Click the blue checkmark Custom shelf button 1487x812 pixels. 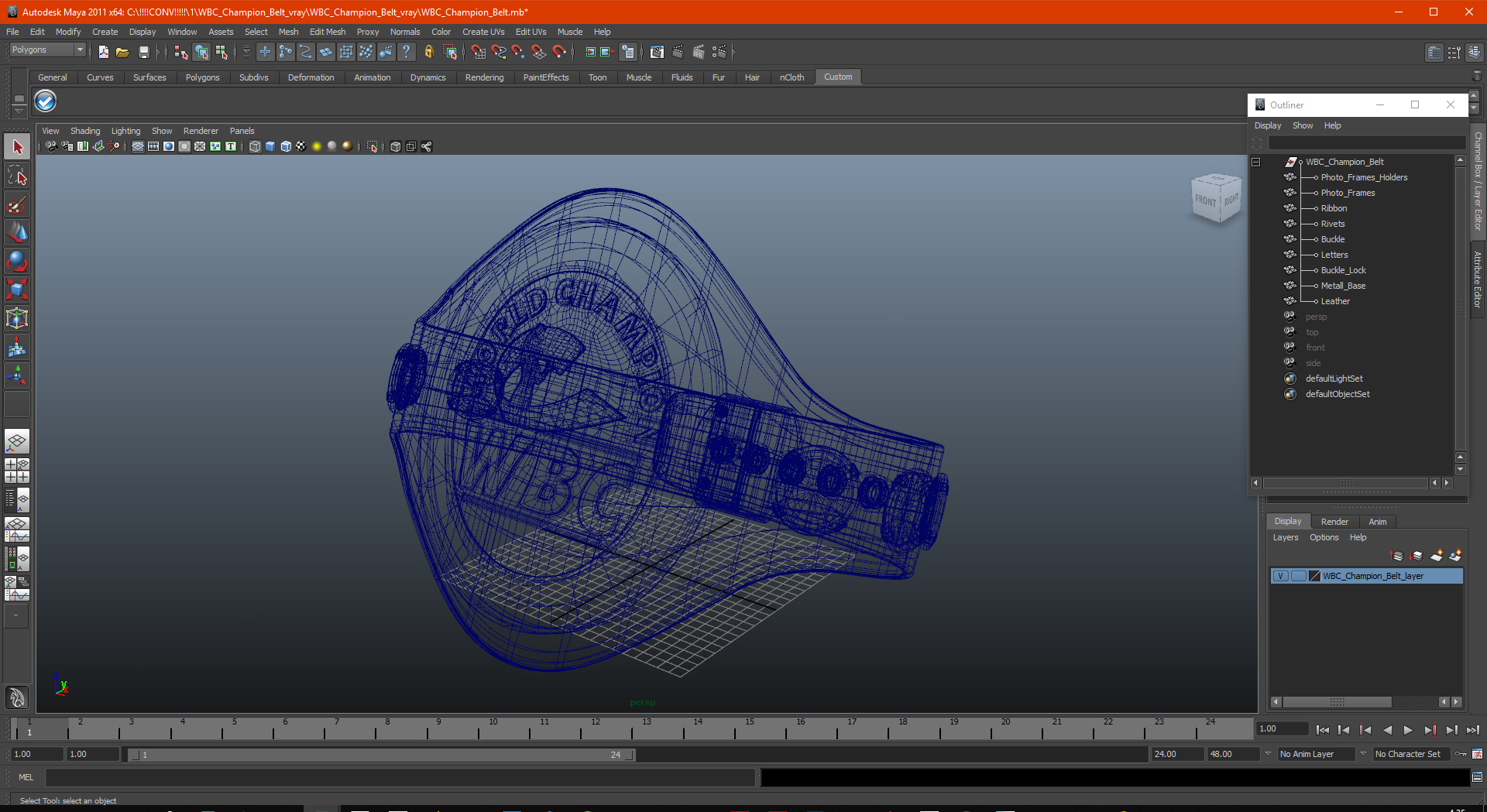[x=46, y=101]
